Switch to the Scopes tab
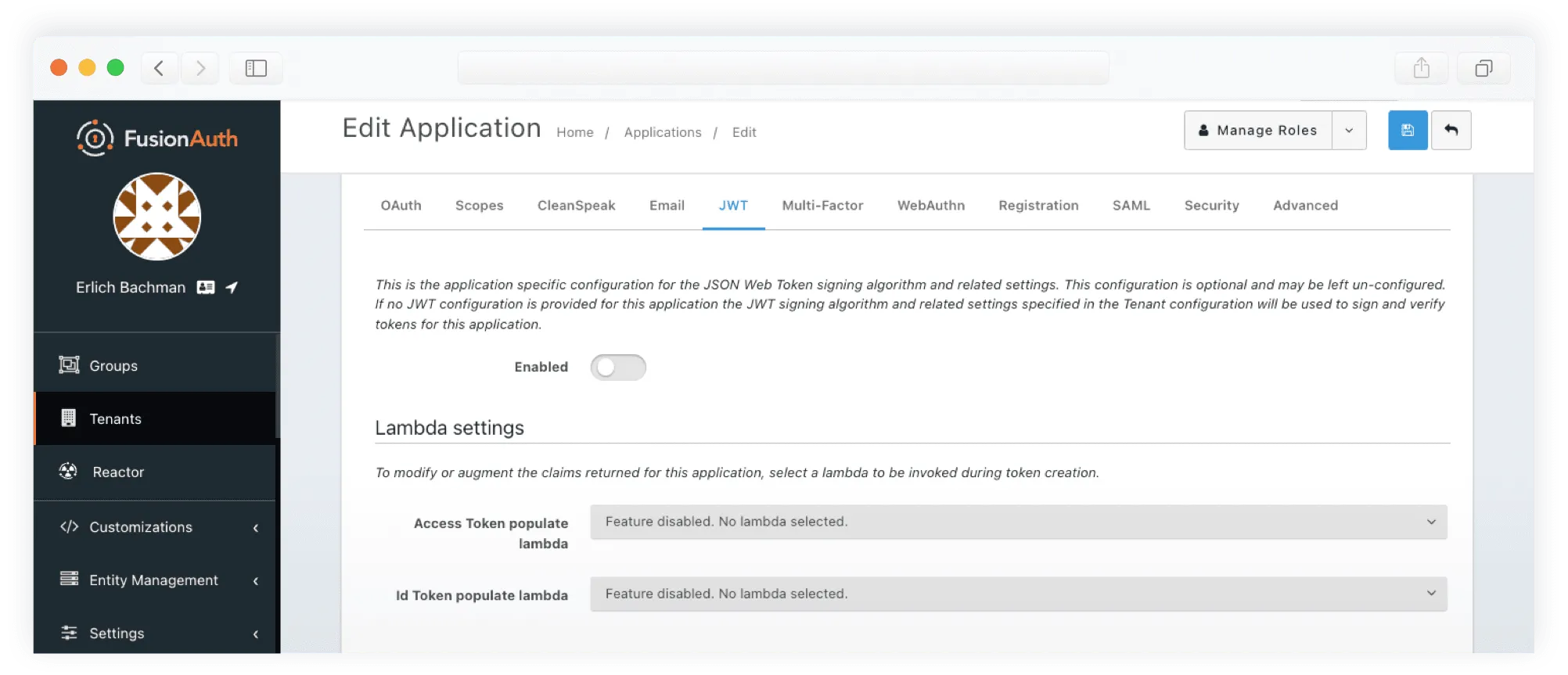 (480, 206)
